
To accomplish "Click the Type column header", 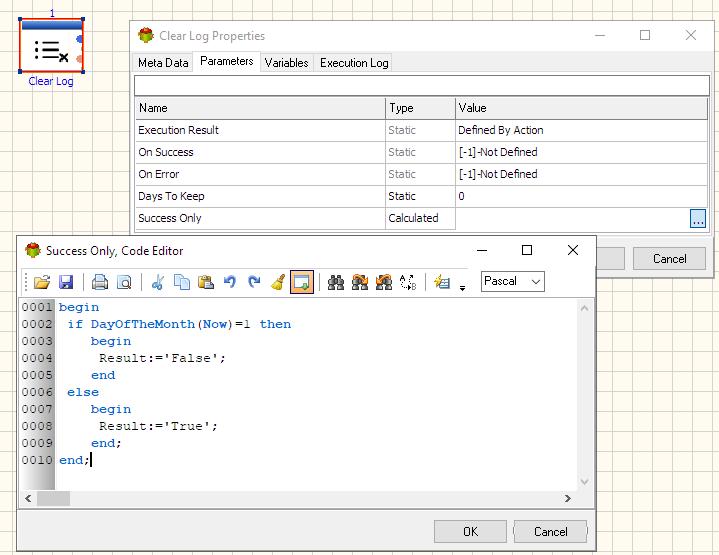I will (x=420, y=108).
